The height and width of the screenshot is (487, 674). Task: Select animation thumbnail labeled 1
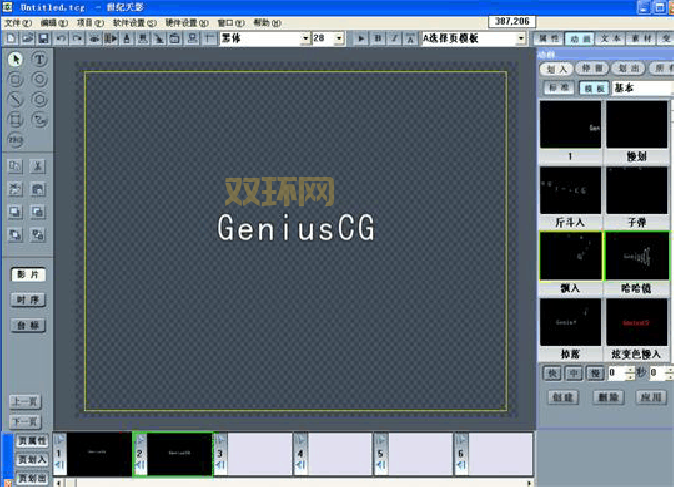(570, 125)
